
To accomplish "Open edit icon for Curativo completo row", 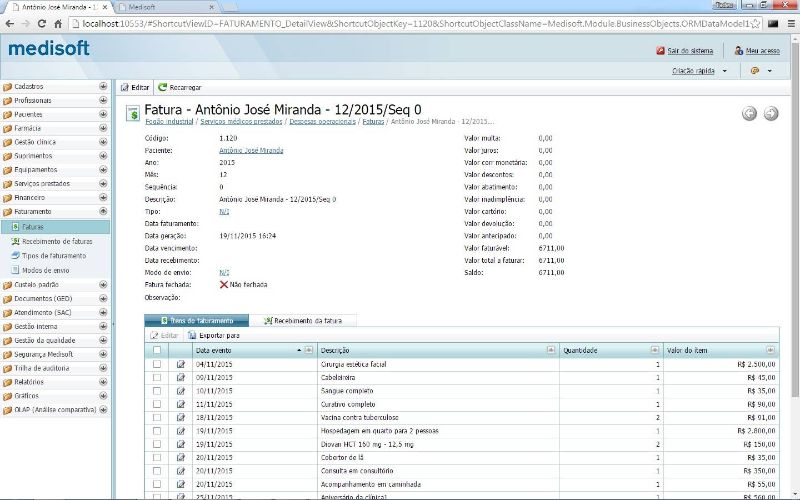I will [x=181, y=404].
